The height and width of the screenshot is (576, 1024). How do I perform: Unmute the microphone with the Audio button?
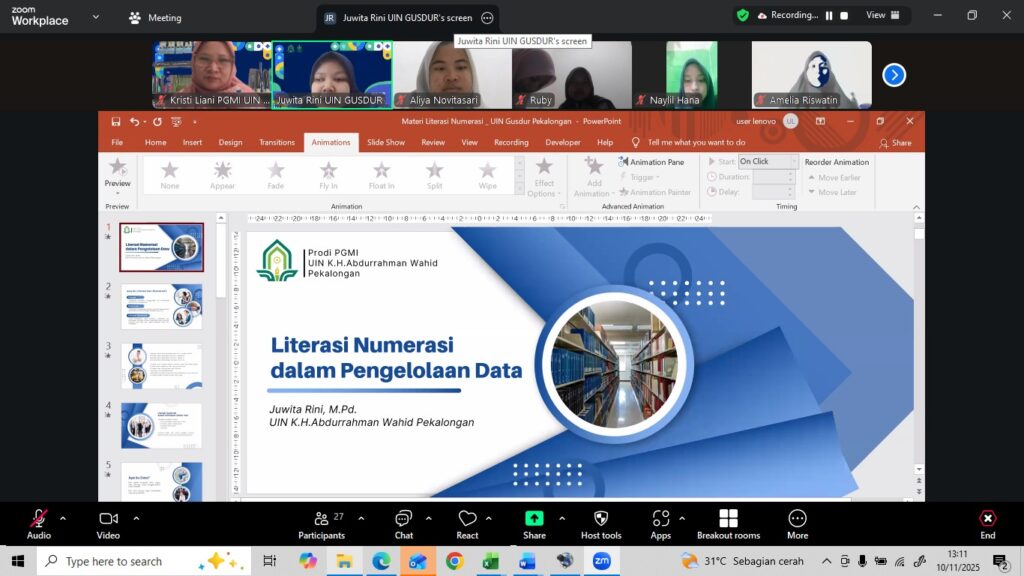38,519
